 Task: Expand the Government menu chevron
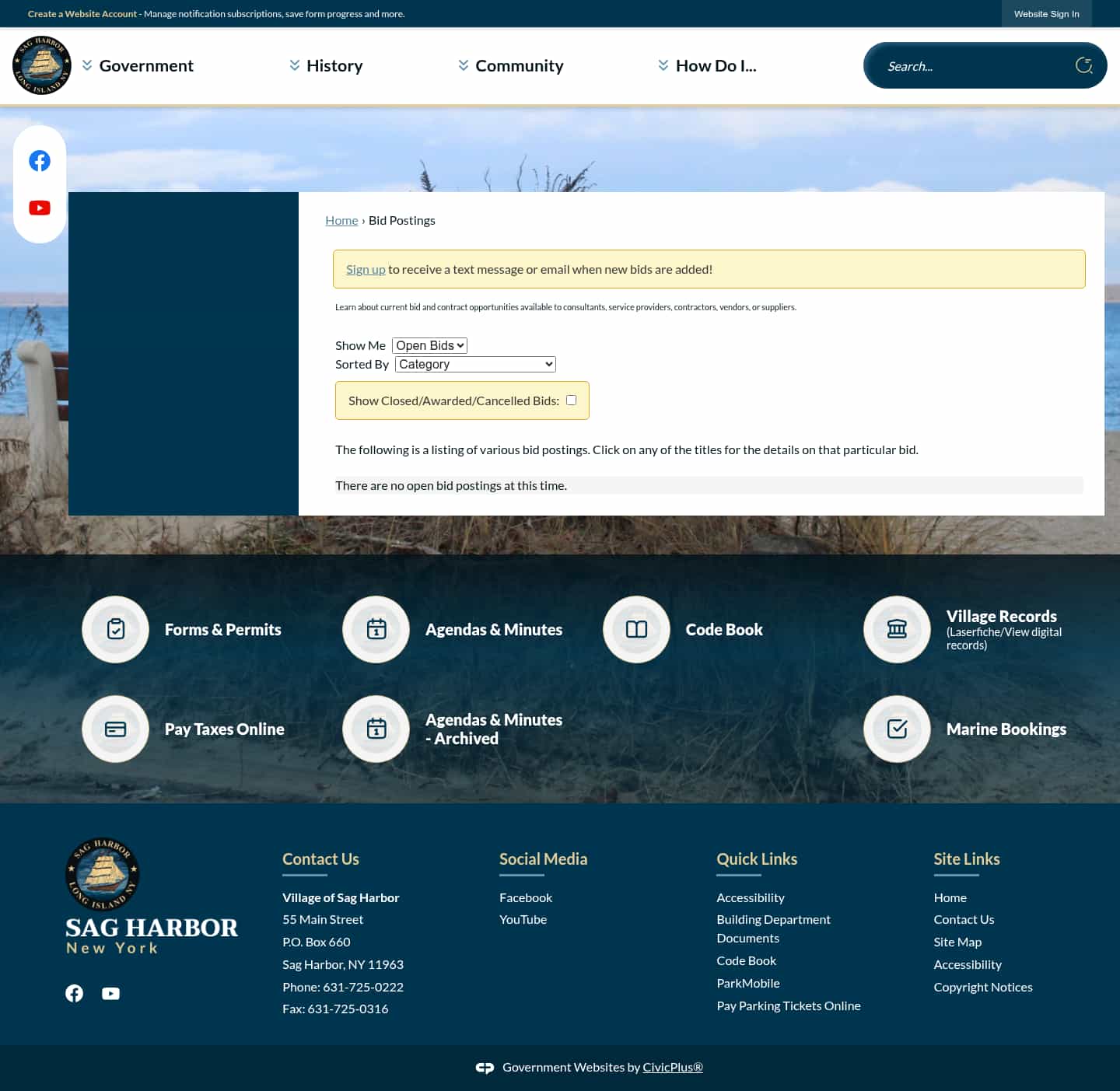[x=86, y=65]
